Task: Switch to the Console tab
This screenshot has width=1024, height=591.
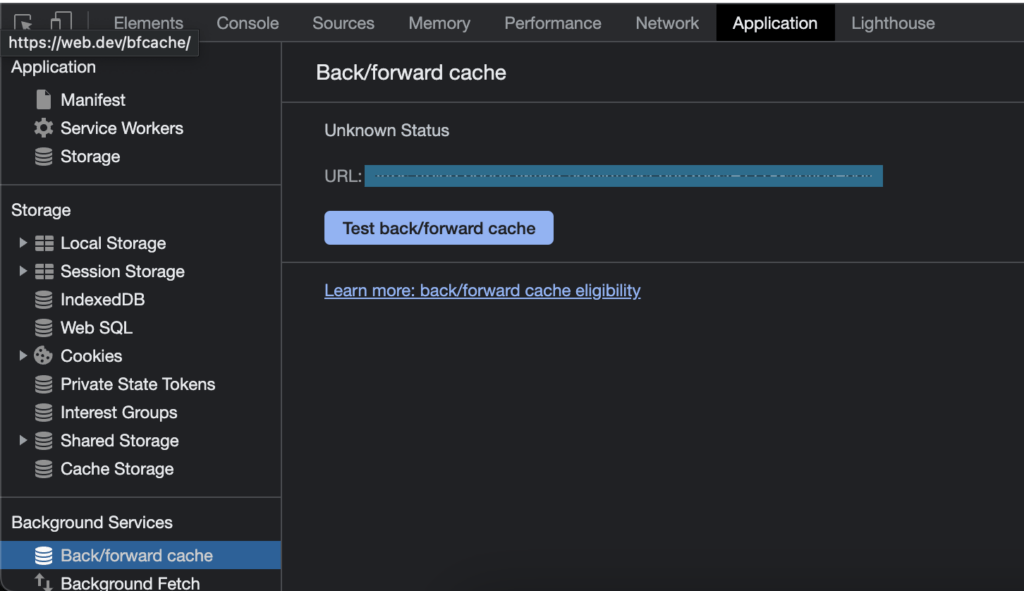Action: point(248,23)
